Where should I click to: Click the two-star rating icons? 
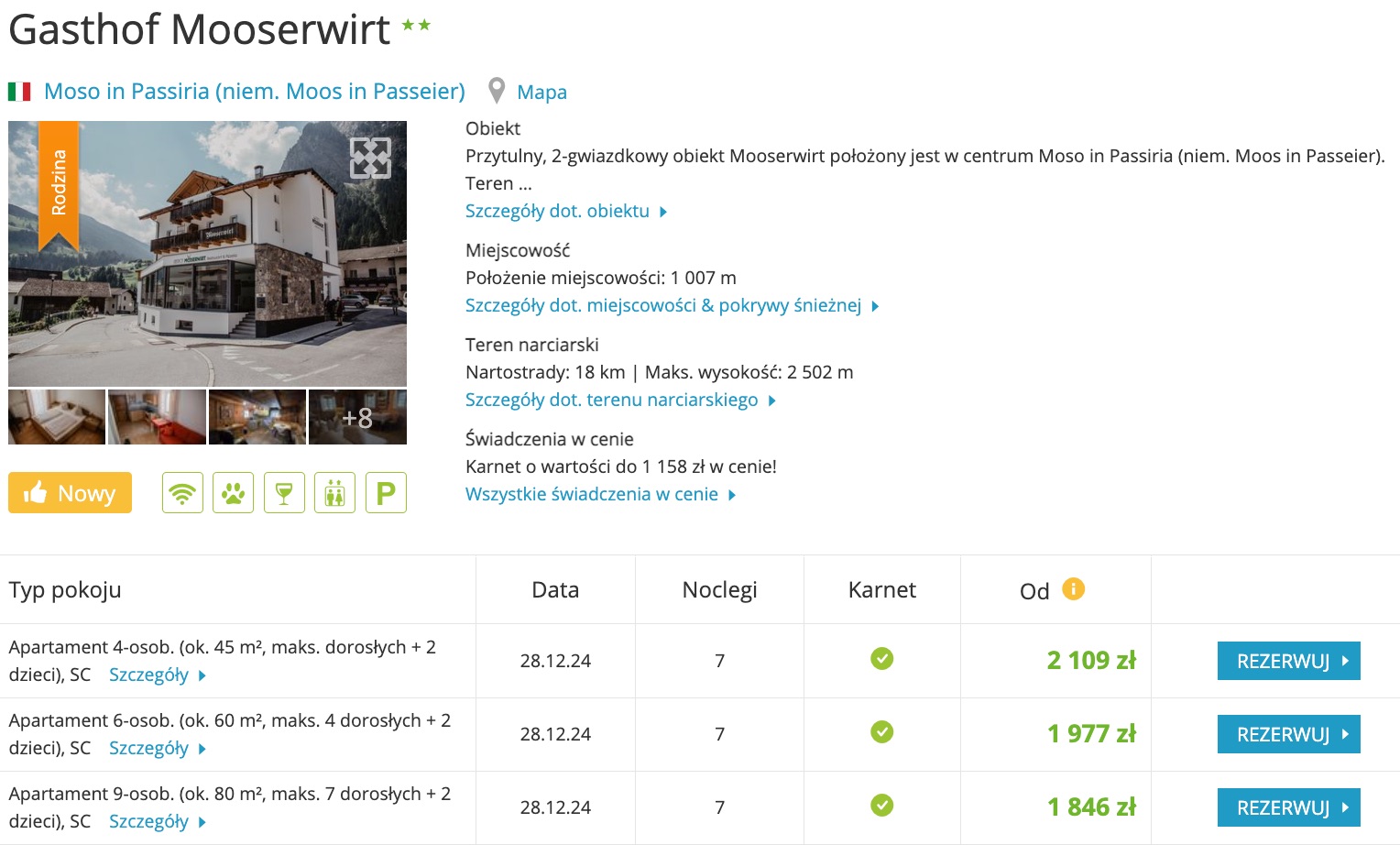(x=416, y=26)
